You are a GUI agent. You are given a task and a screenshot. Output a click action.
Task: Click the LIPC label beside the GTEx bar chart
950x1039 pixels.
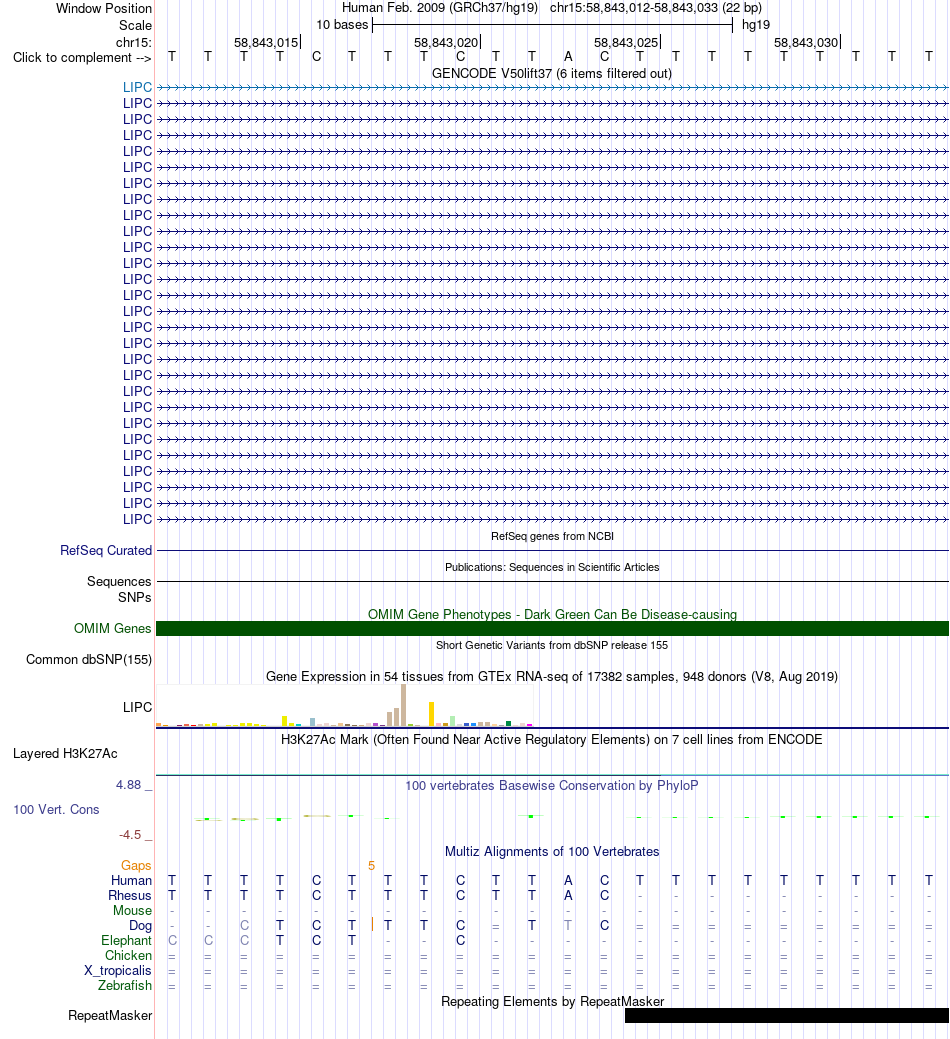137,707
